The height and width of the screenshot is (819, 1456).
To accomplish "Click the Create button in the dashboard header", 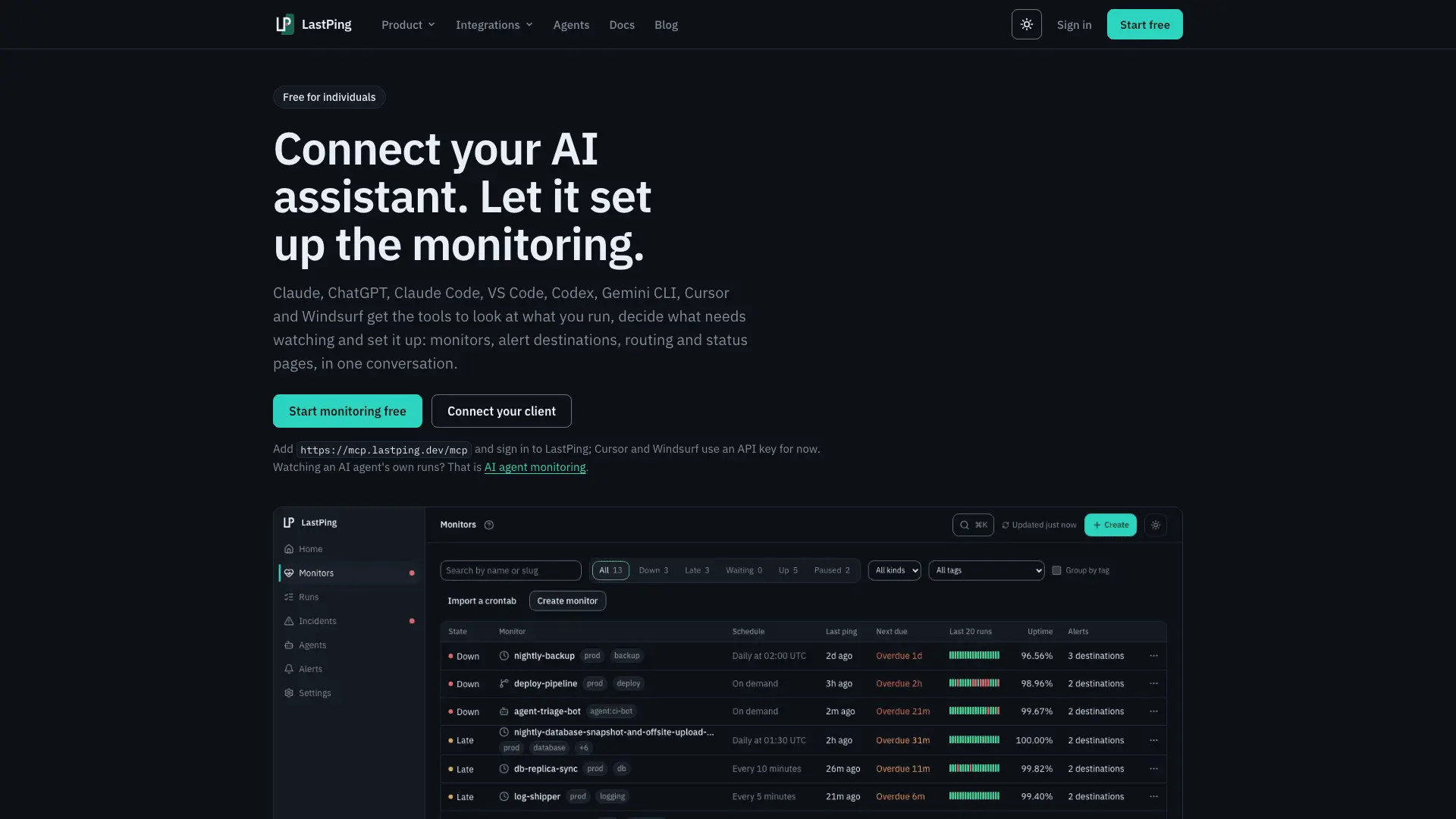I will click(1110, 525).
